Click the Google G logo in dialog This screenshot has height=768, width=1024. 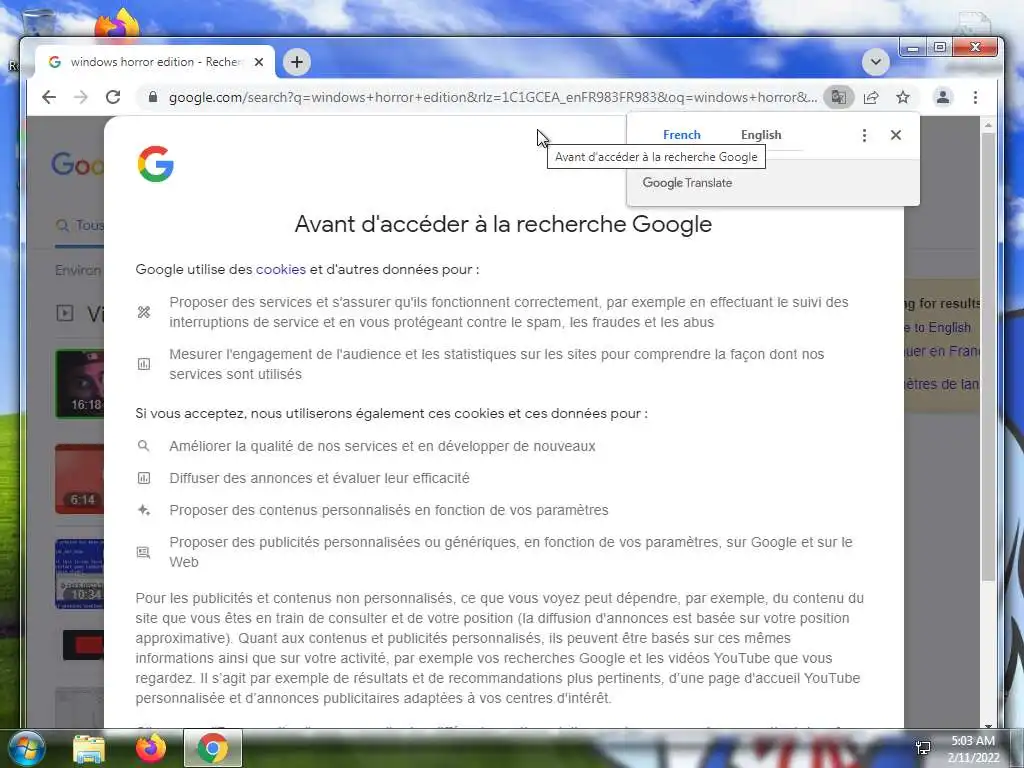click(x=155, y=164)
